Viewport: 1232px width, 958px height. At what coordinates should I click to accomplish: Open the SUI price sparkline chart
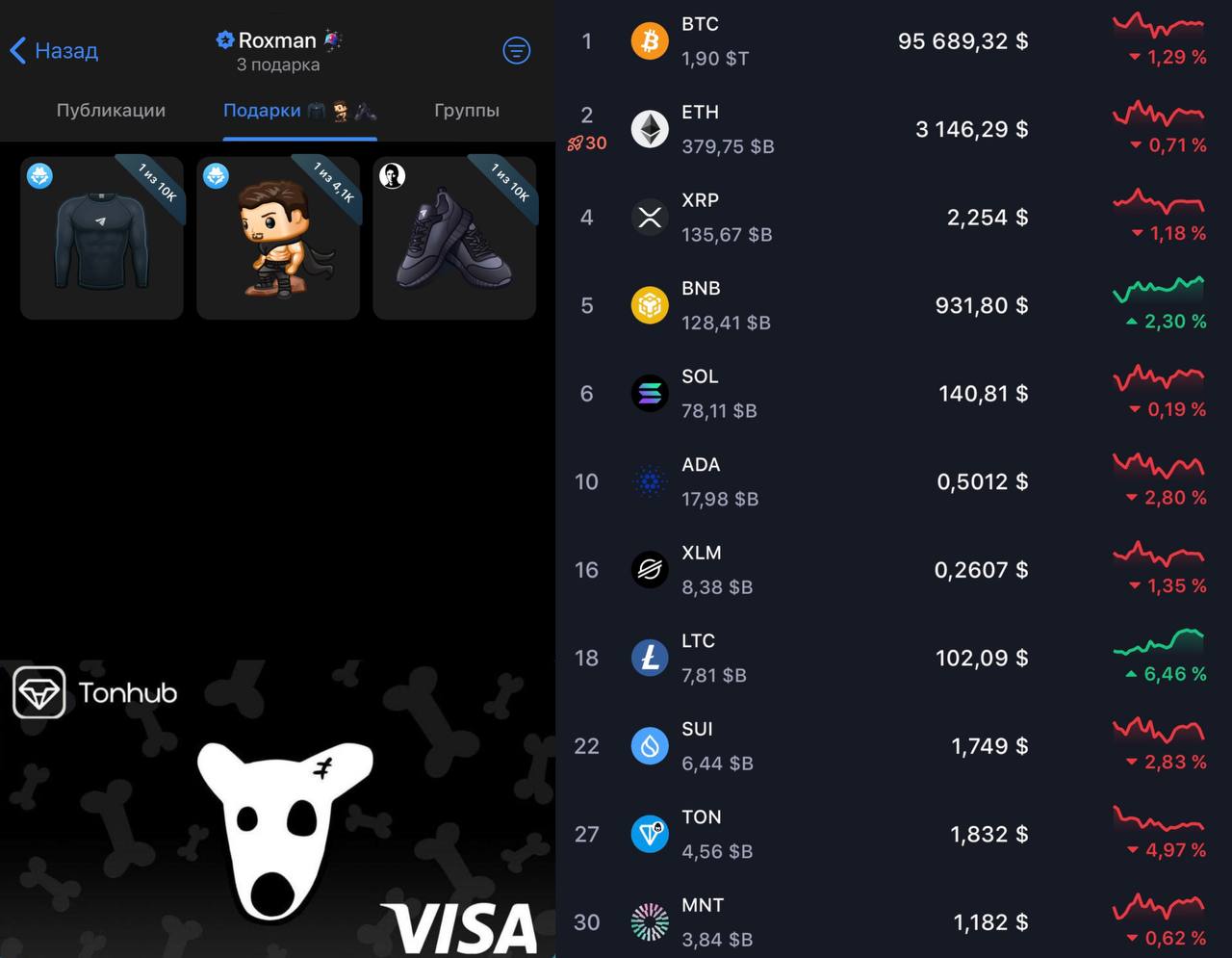1159,731
